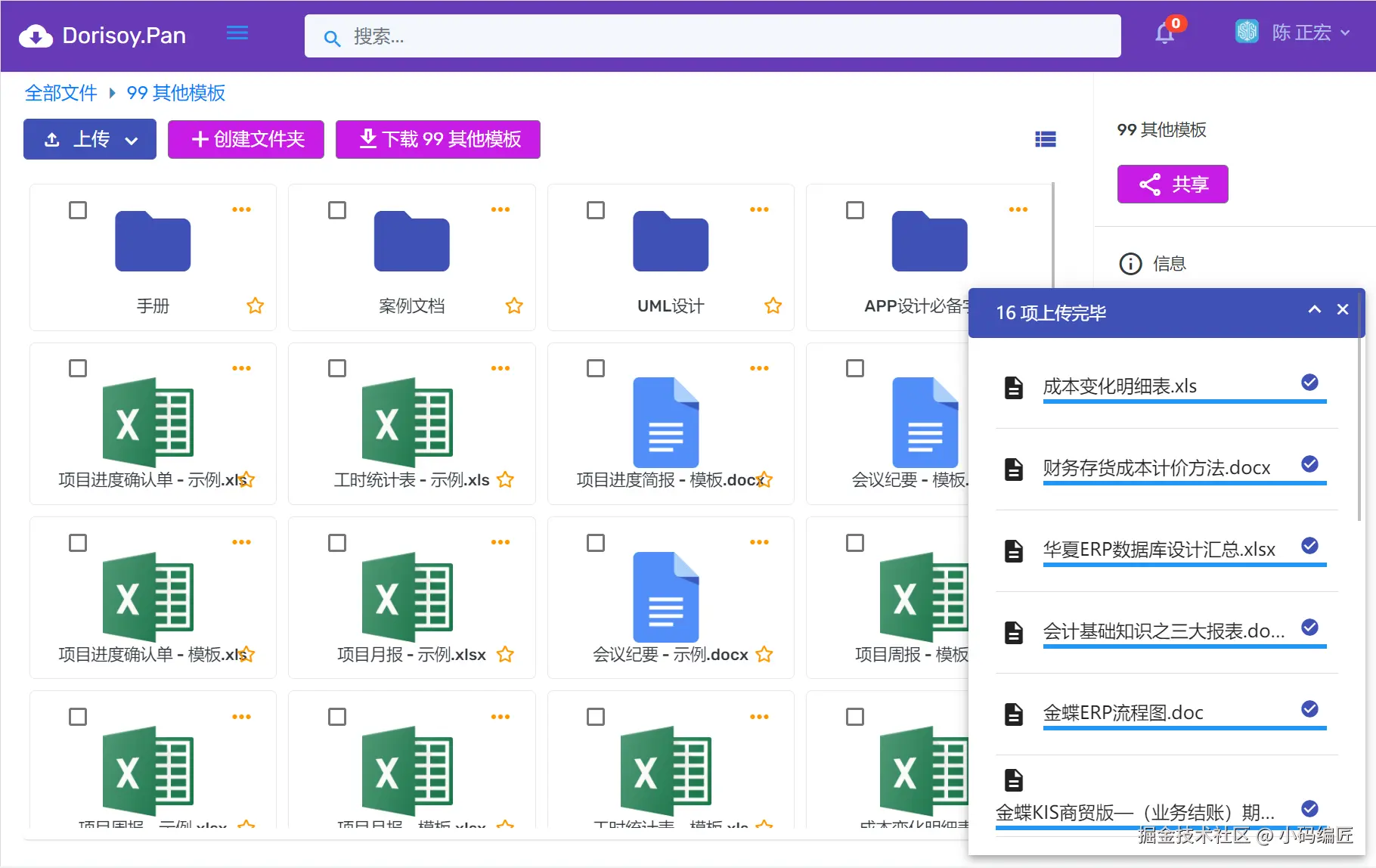Viewport: 1376px width, 868px height.
Task: Switch to list view layout
Action: (1046, 139)
